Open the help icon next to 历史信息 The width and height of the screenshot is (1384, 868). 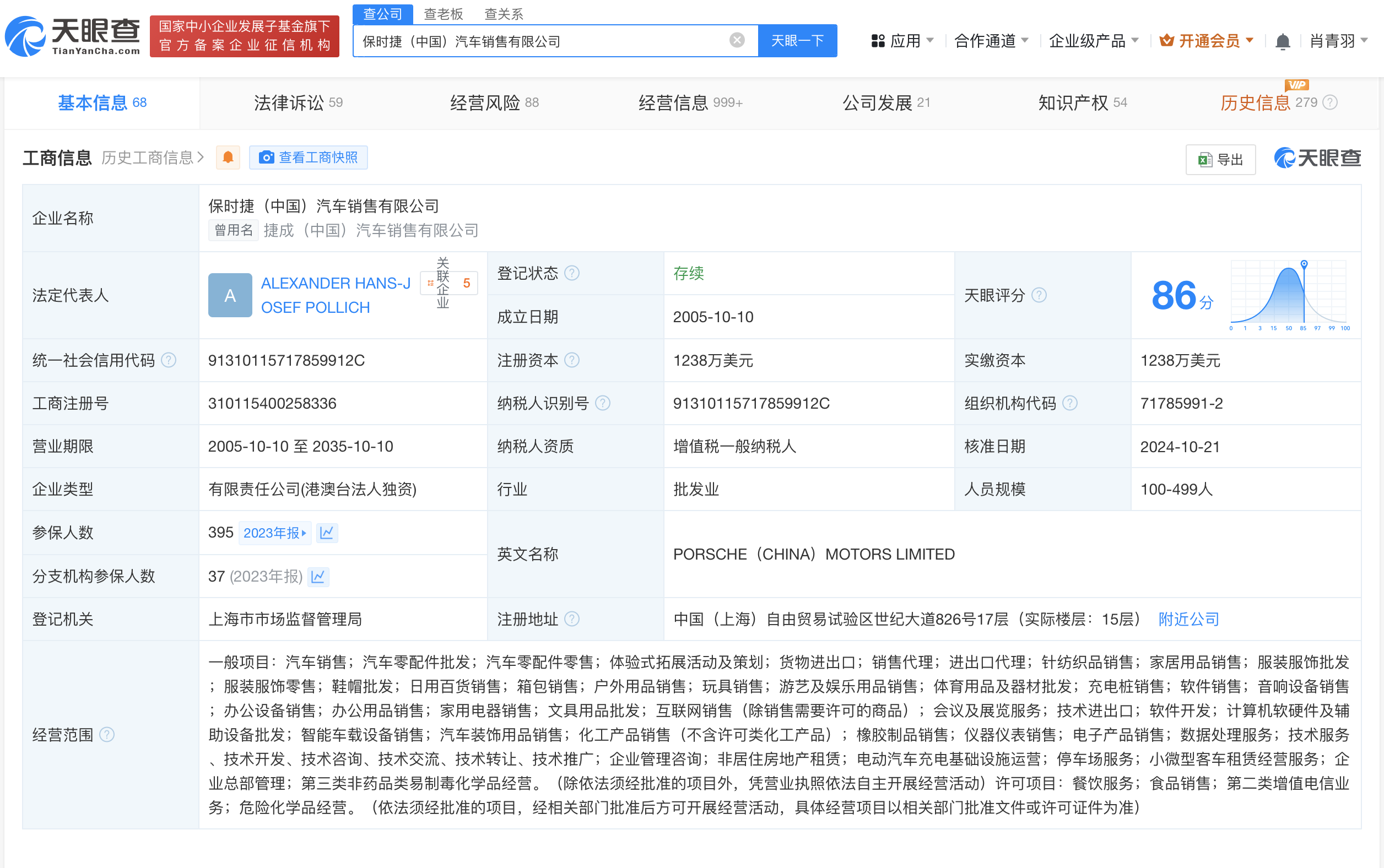pyautogui.click(x=1330, y=103)
